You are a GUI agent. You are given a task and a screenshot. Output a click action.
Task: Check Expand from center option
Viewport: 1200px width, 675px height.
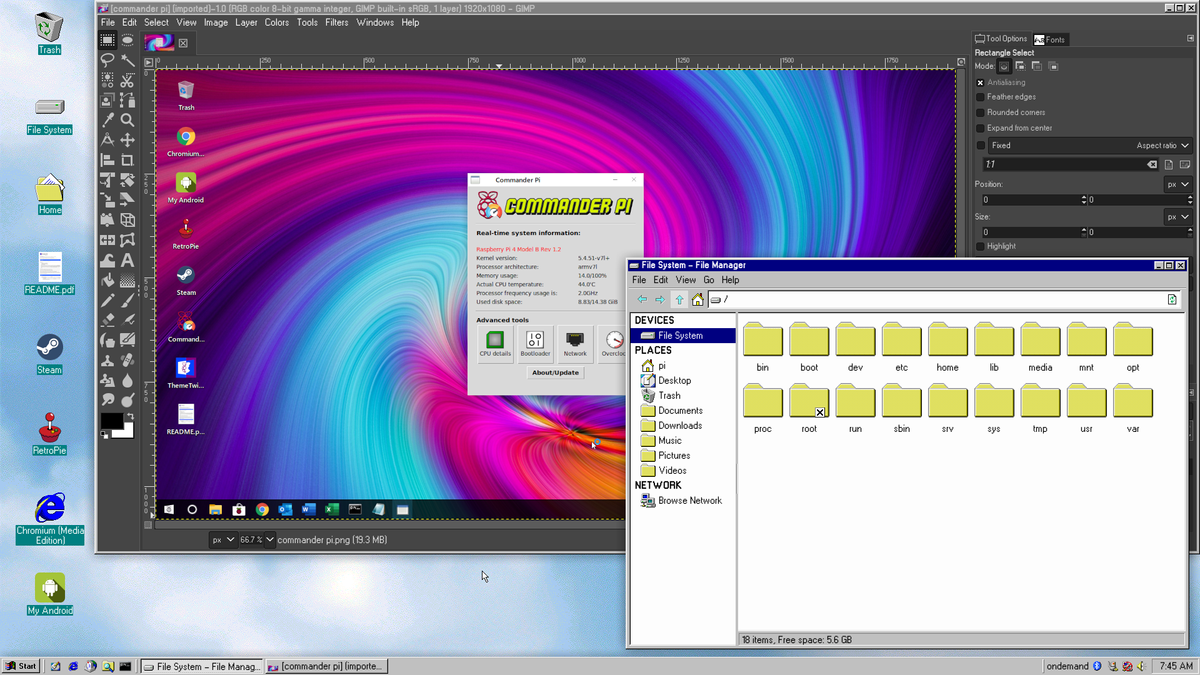coord(979,128)
